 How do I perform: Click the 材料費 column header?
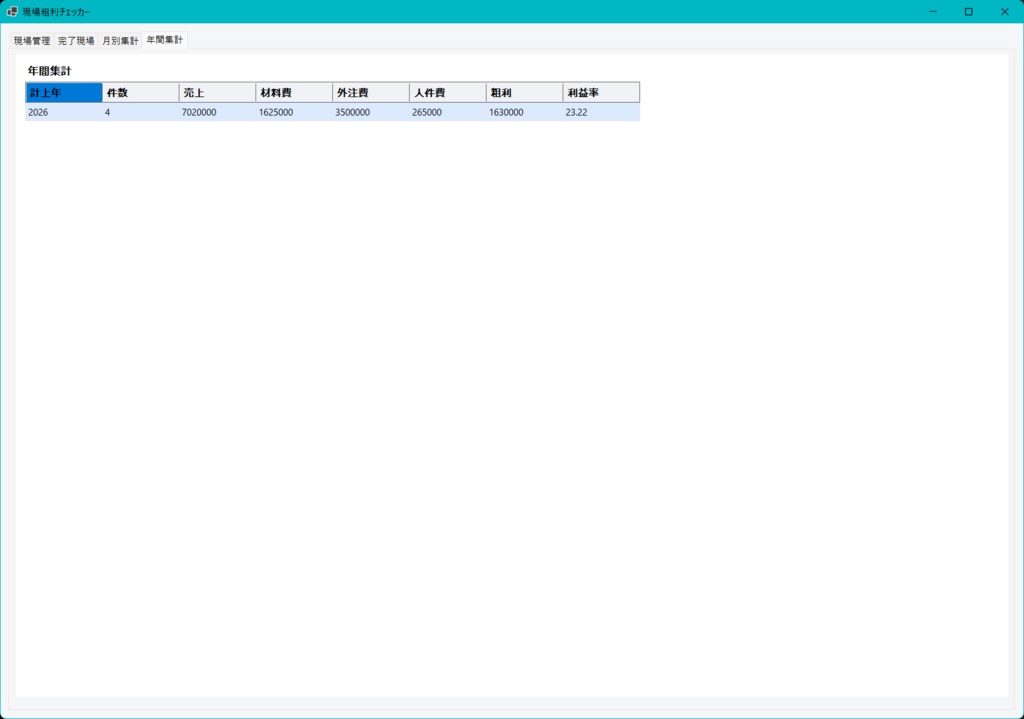(x=294, y=93)
